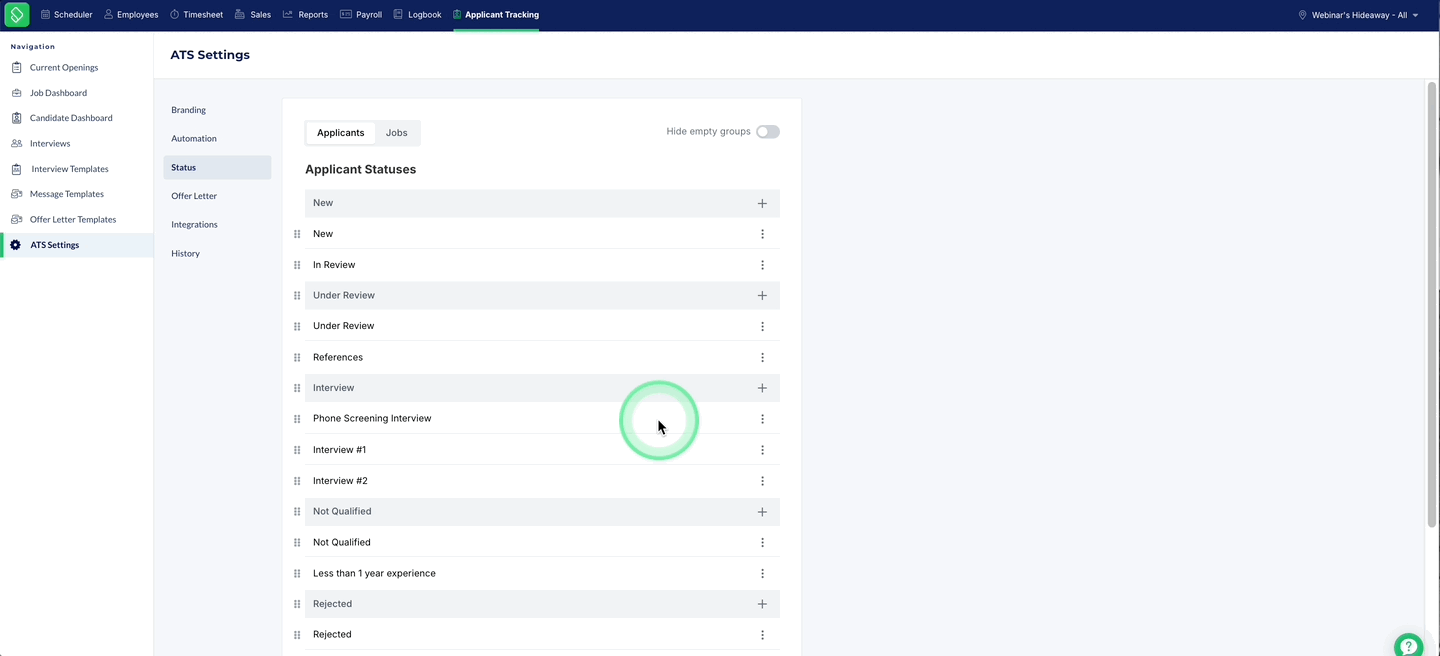The height and width of the screenshot is (656, 1440).
Task: Open Reports in top navigation
Action: tap(305, 15)
